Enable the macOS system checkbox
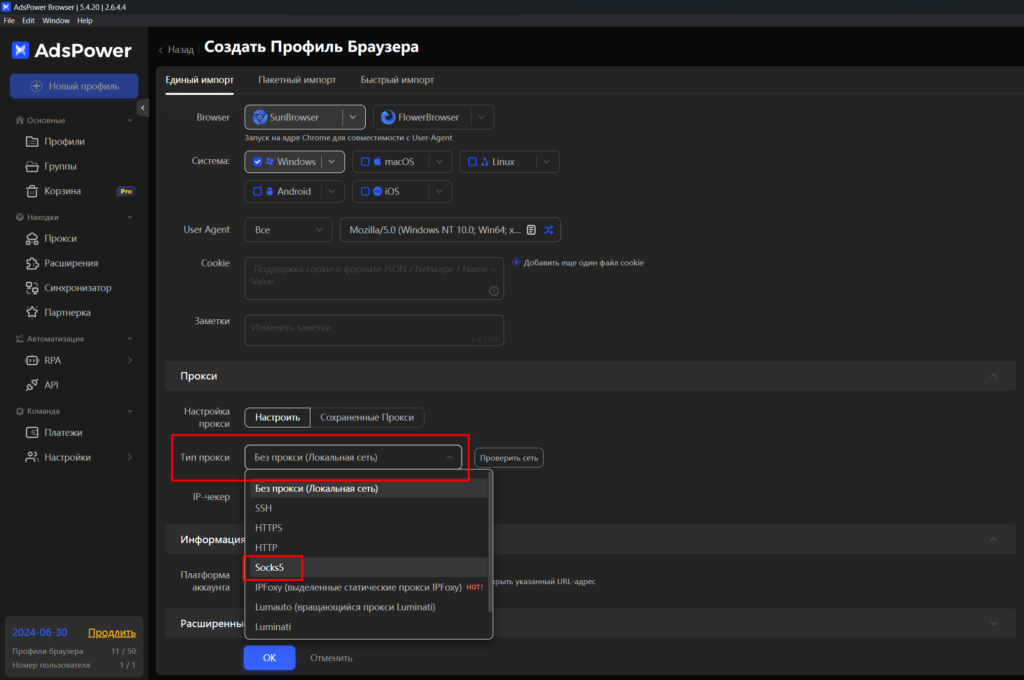Screen dimensions: 1024x680 click(x=365, y=162)
